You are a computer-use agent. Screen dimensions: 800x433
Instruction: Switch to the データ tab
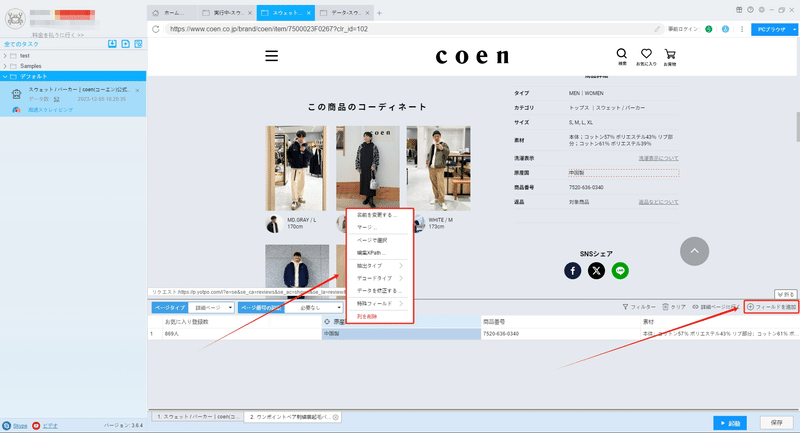pos(344,13)
